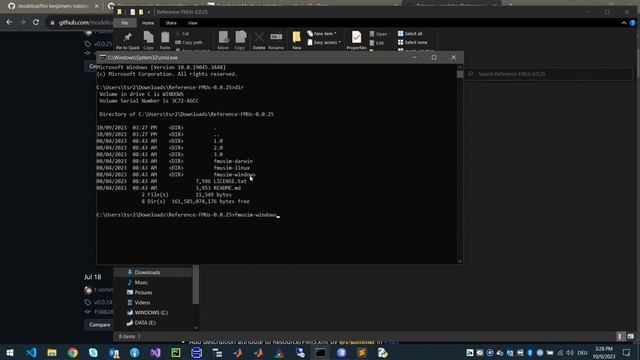
Task: Click the browser back arrow
Action: [x=9, y=22]
